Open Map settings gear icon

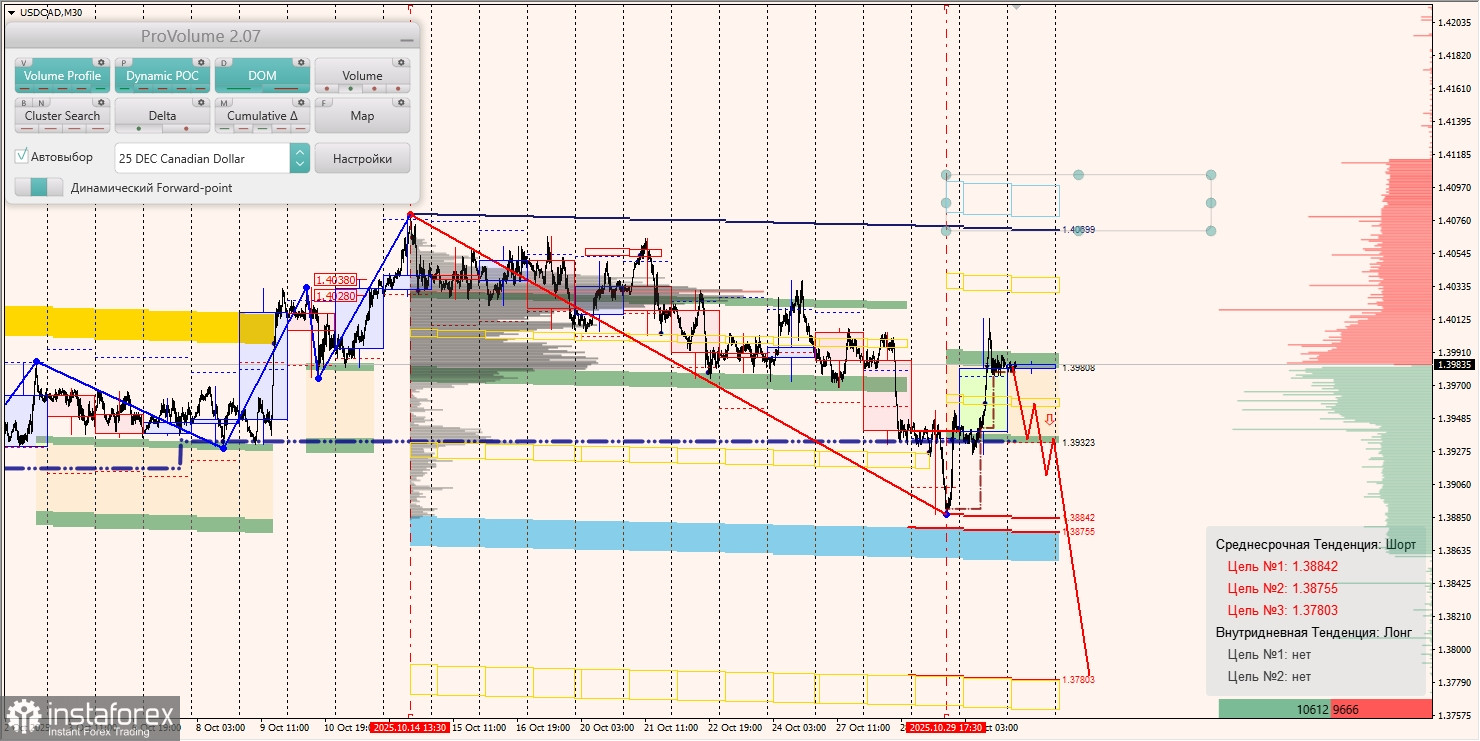pos(401,102)
